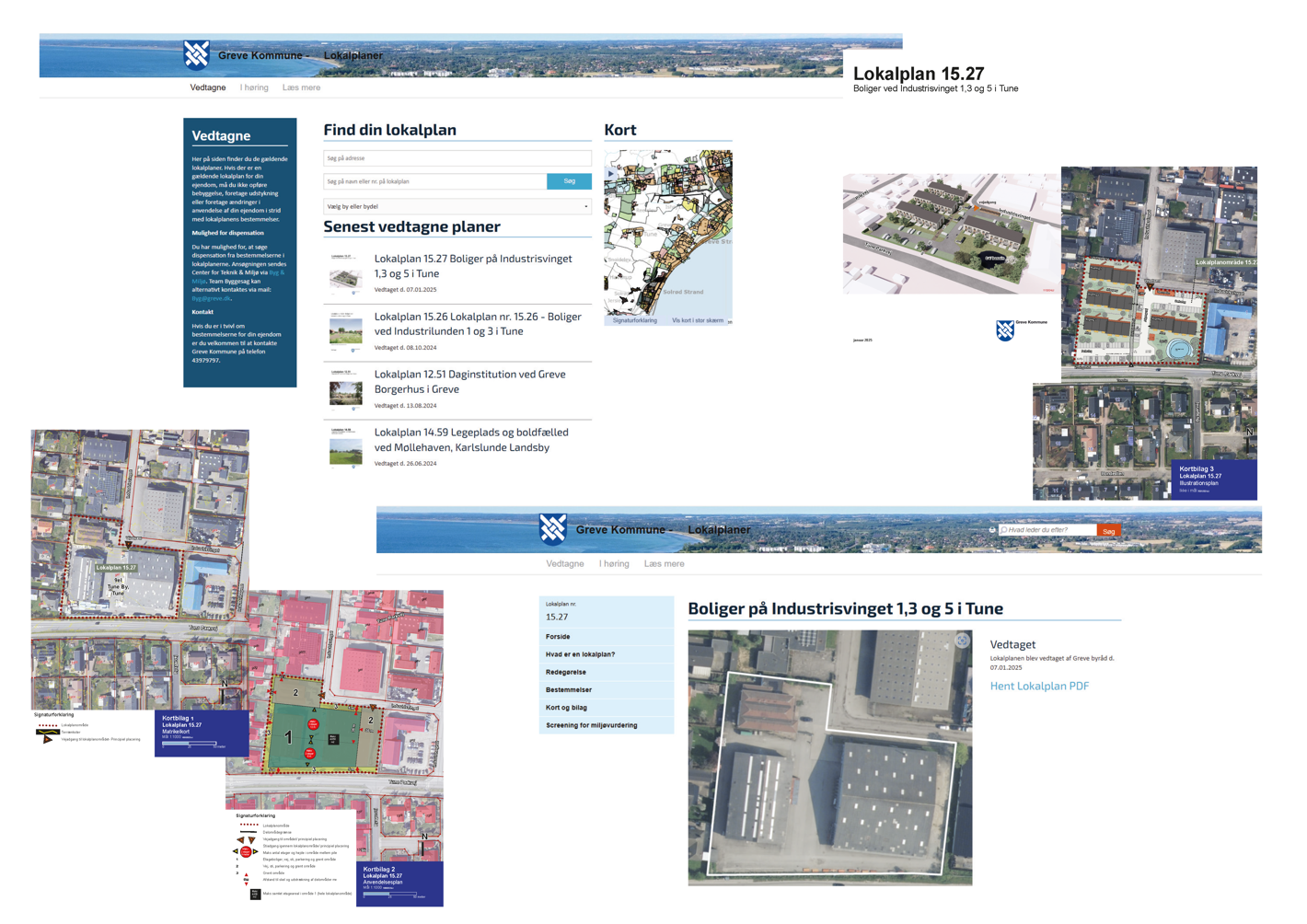The height and width of the screenshot is (924, 1307).
Task: Open 'Redegørelse' in the side menu
Action: pos(565,672)
